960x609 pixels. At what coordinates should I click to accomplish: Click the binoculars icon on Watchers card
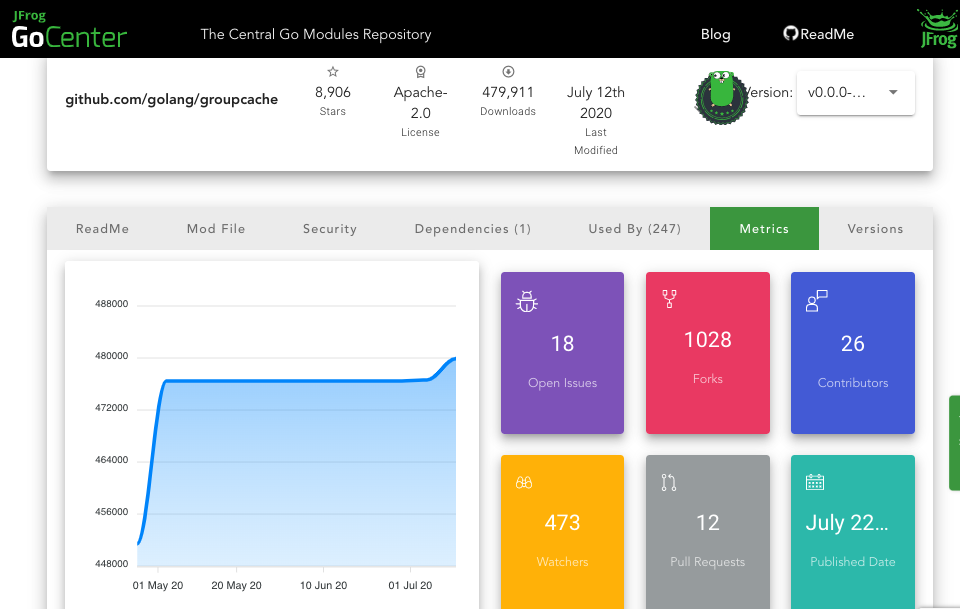[524, 482]
